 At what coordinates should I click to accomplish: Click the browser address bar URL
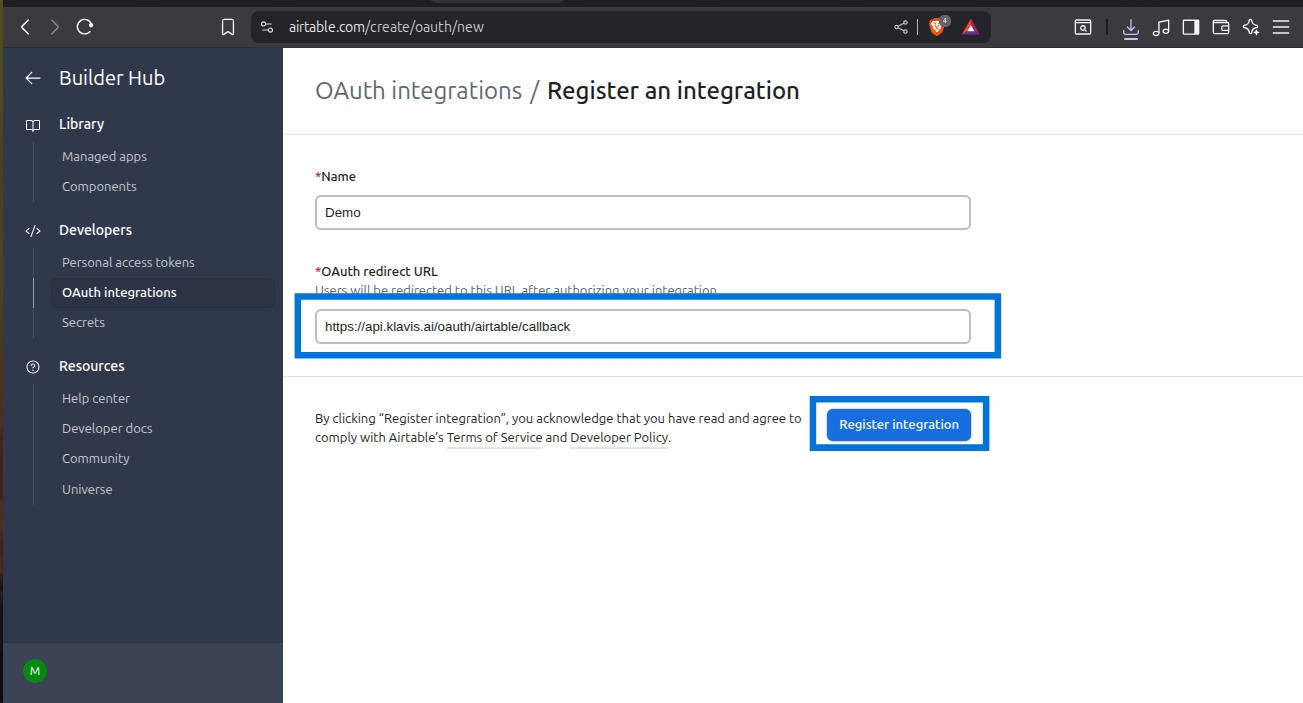click(386, 27)
